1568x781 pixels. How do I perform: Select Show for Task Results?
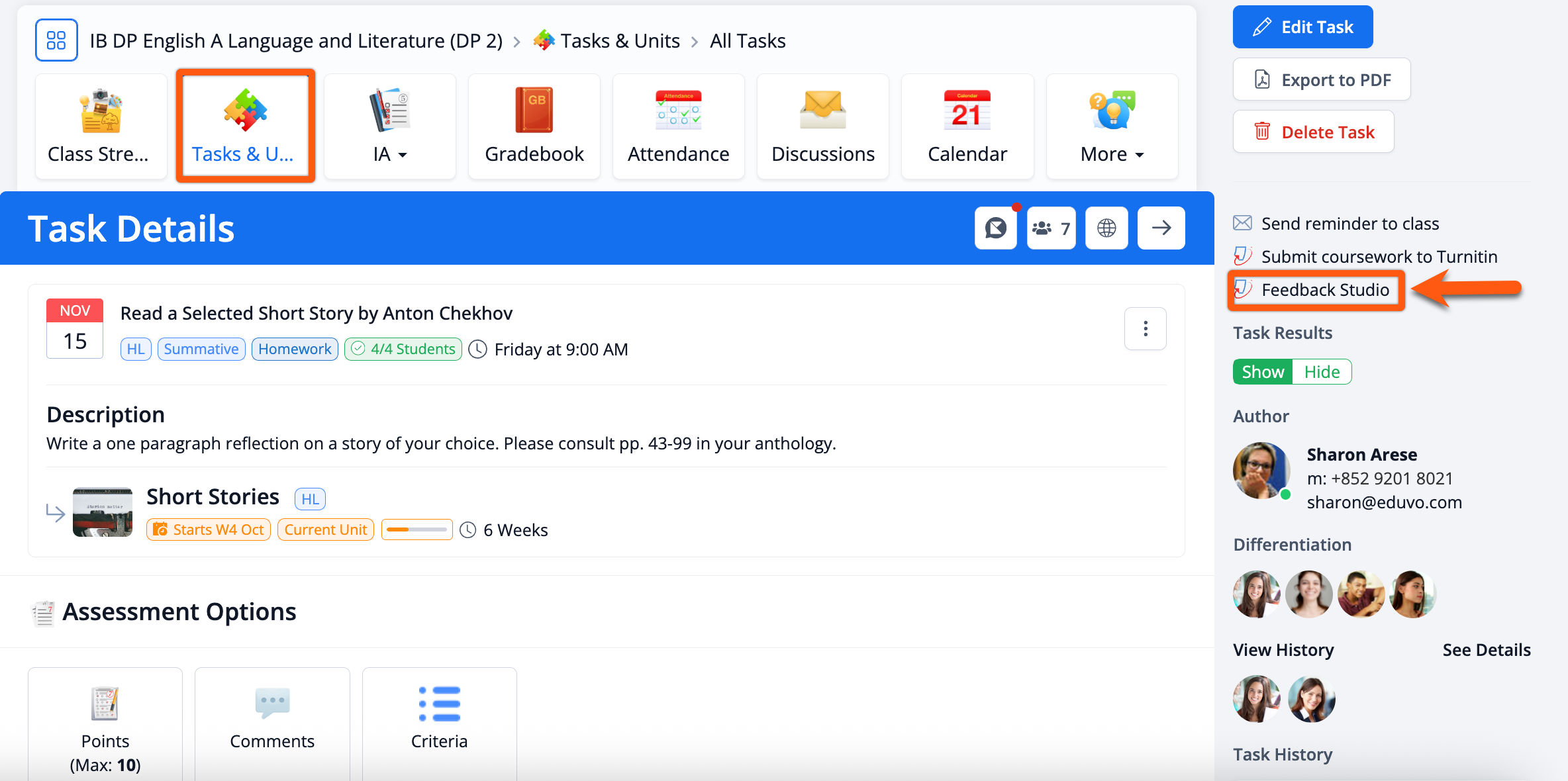[1262, 372]
